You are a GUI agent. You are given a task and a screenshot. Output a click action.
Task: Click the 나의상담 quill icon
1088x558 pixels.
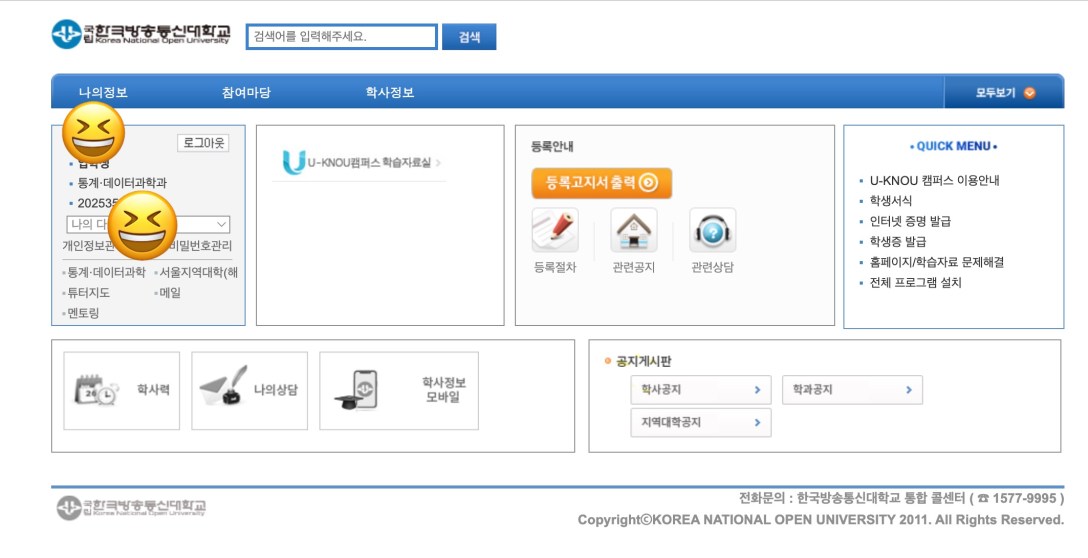(x=222, y=390)
